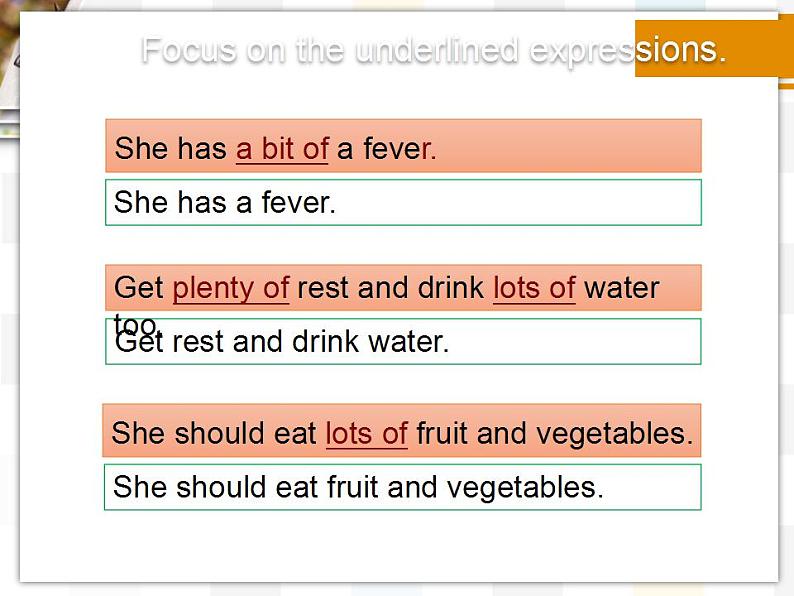Click the text box 'She has a fever.'
This screenshot has width=794, height=596.
pos(403,202)
